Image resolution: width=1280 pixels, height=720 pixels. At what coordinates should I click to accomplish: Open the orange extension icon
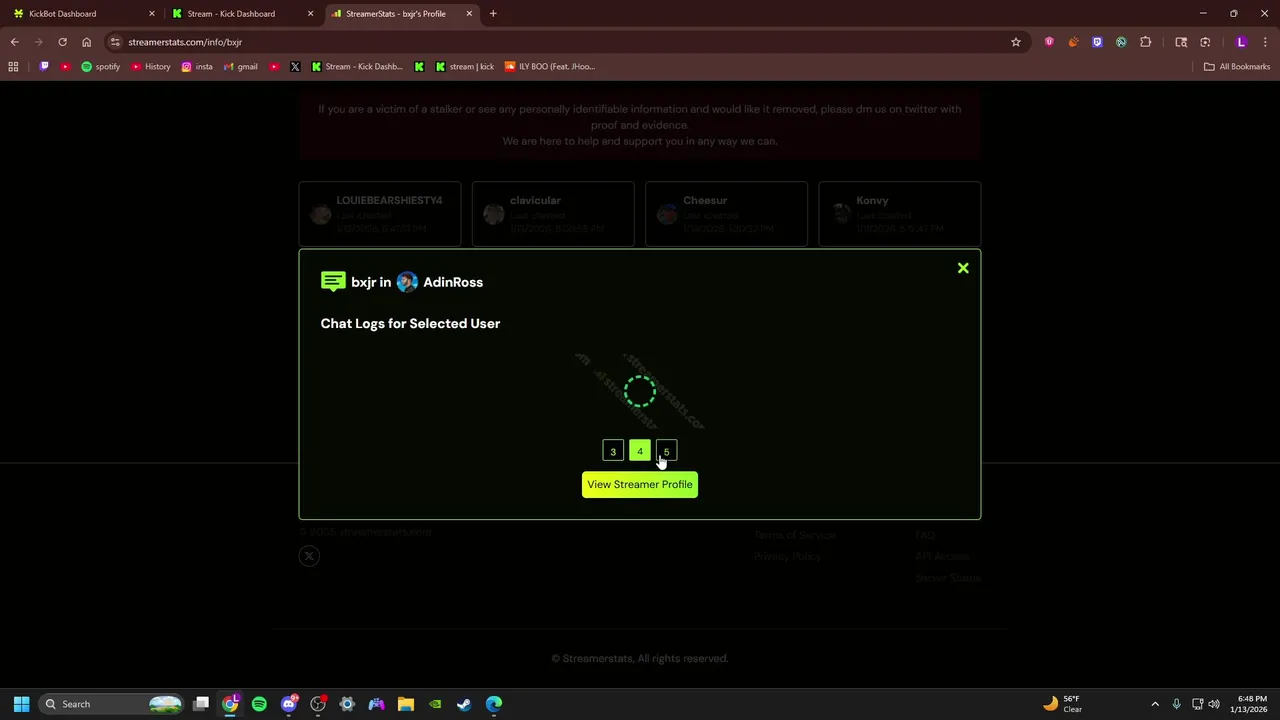point(1073,42)
